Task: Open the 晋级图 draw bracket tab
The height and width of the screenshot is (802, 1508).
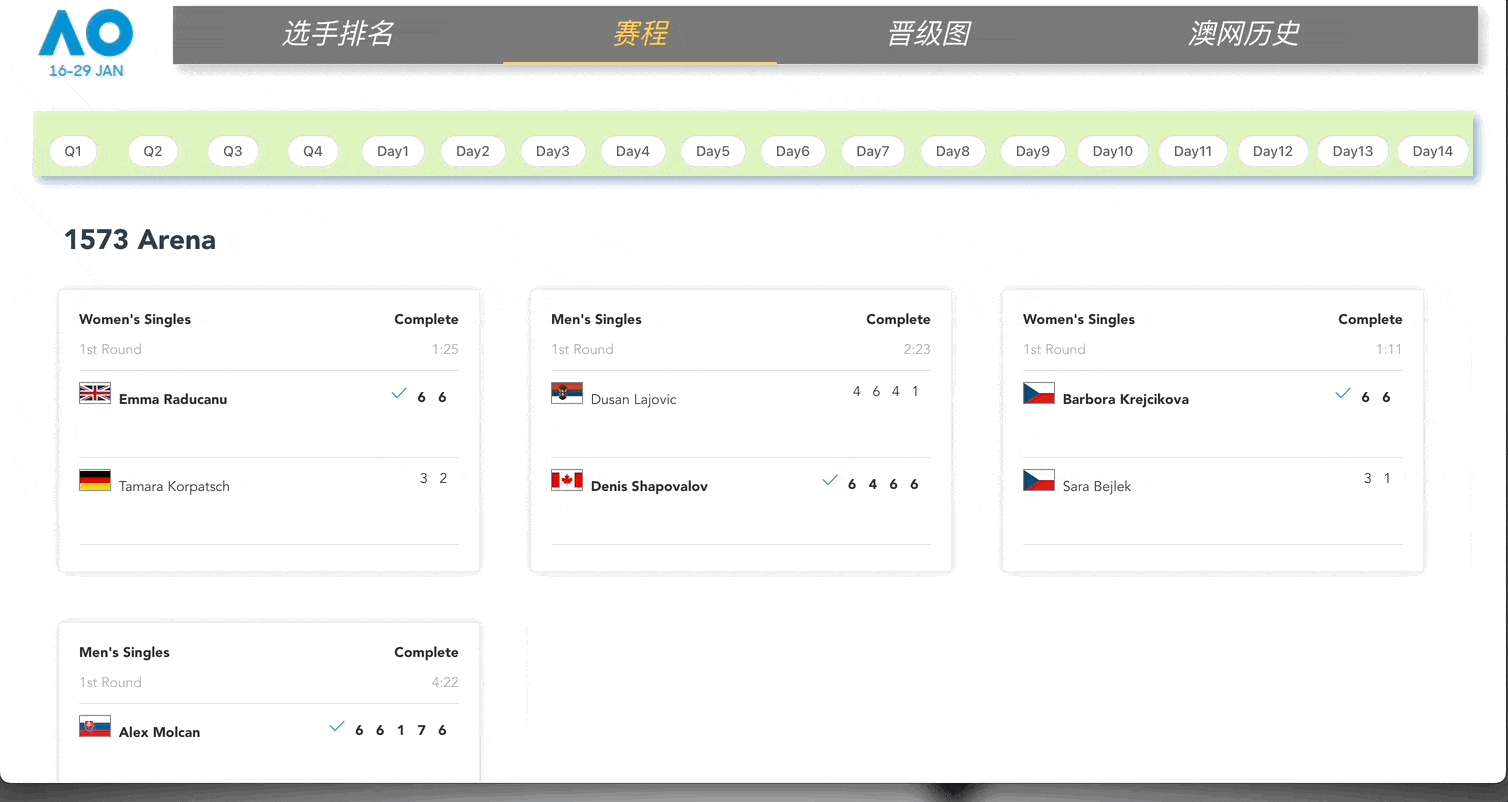Action: pyautogui.click(x=929, y=34)
